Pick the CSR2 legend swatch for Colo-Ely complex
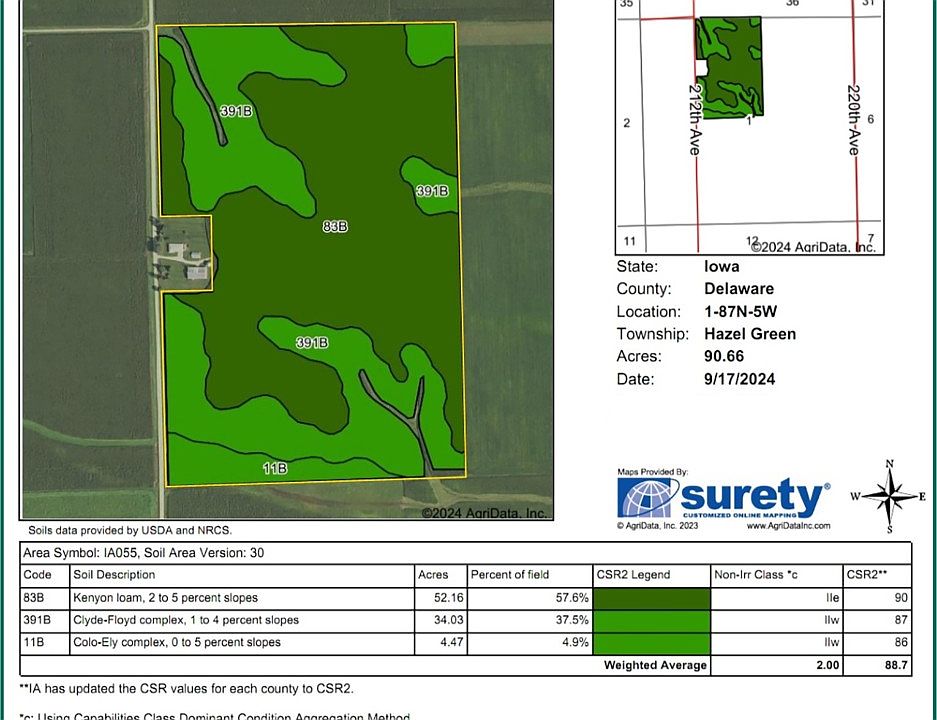The image size is (937, 720). click(x=657, y=642)
